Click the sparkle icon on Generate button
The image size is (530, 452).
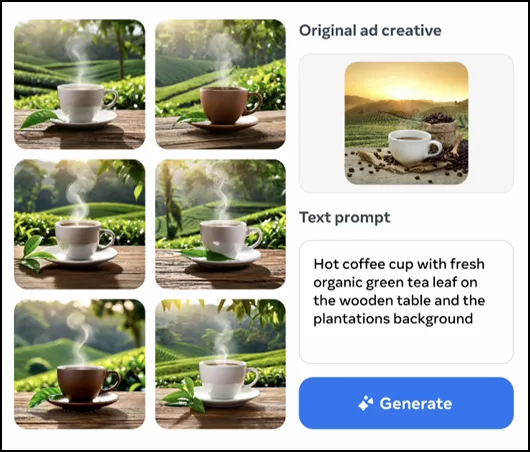366,403
